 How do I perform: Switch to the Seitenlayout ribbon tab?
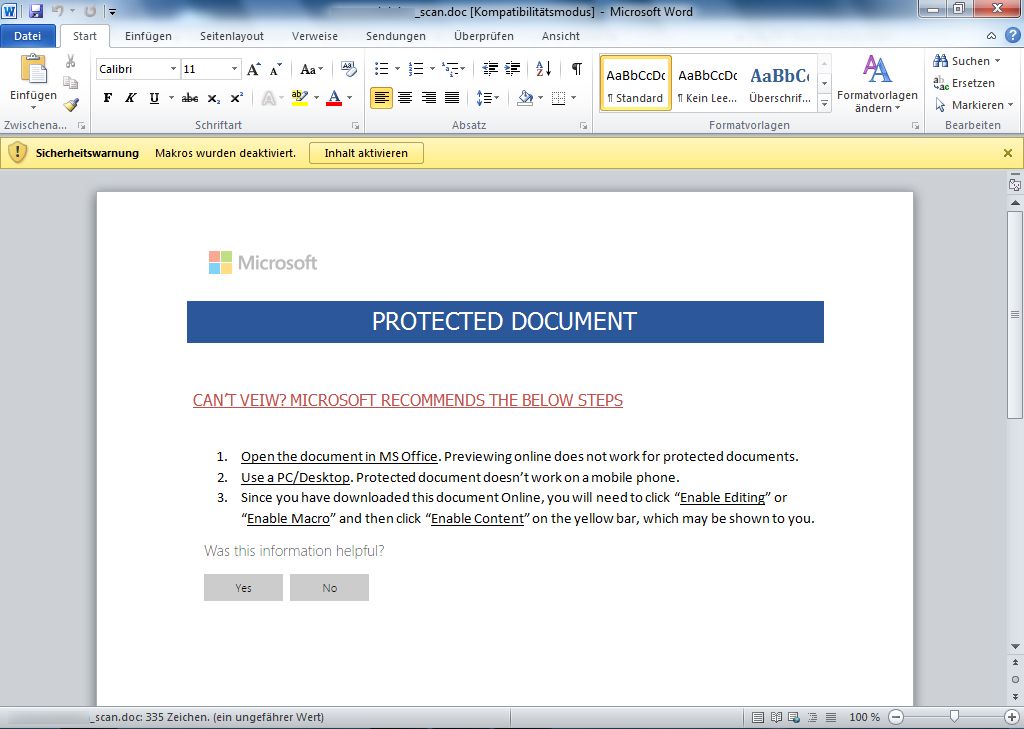[x=232, y=36]
